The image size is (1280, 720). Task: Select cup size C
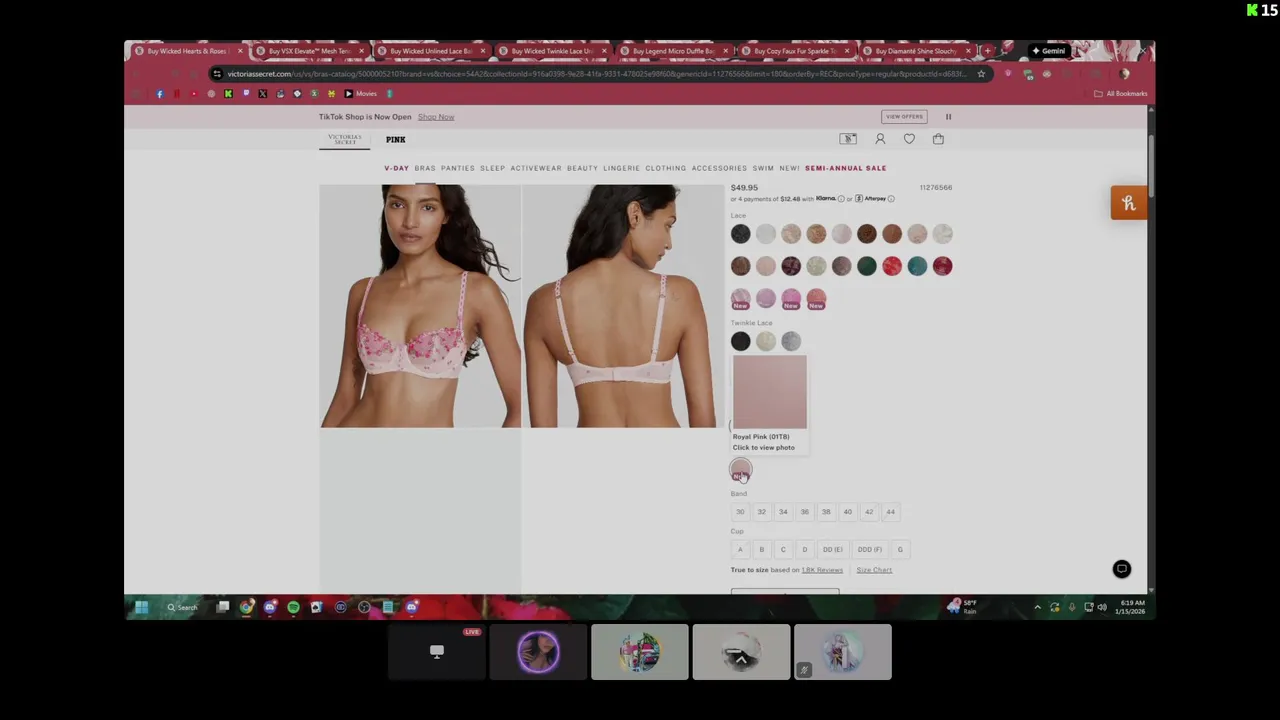pos(783,550)
